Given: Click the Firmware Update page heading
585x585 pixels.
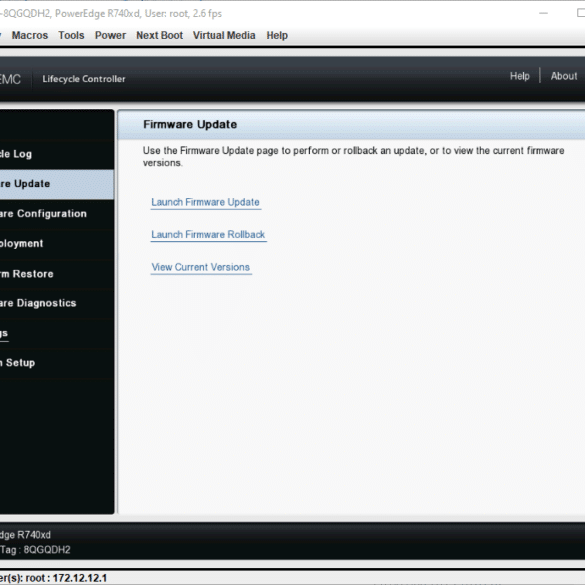Looking at the screenshot, I should [190, 125].
